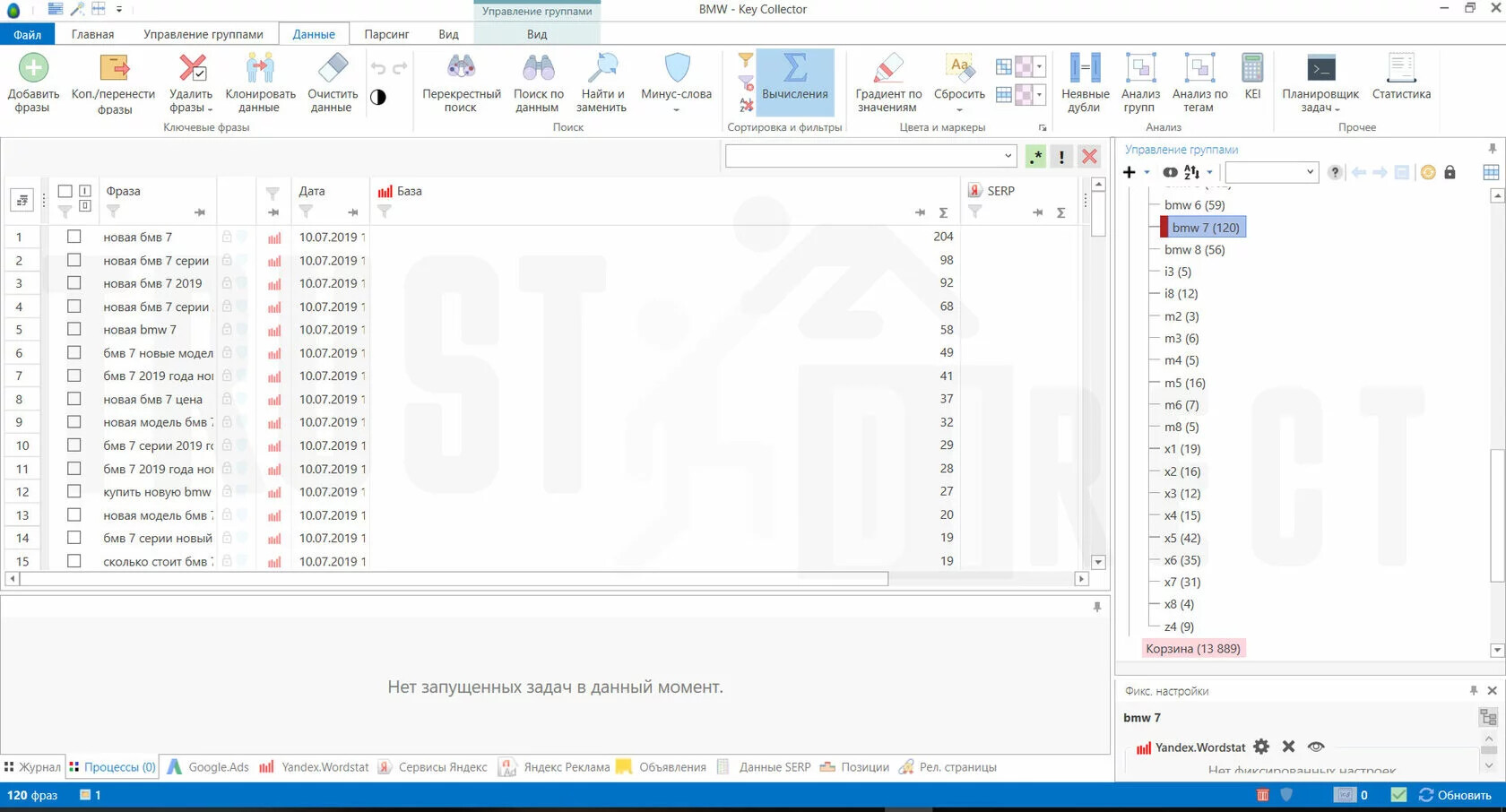The height and width of the screenshot is (812, 1506).
Task: Click the pink marker color swatch in ribbon
Action: 1023,67
